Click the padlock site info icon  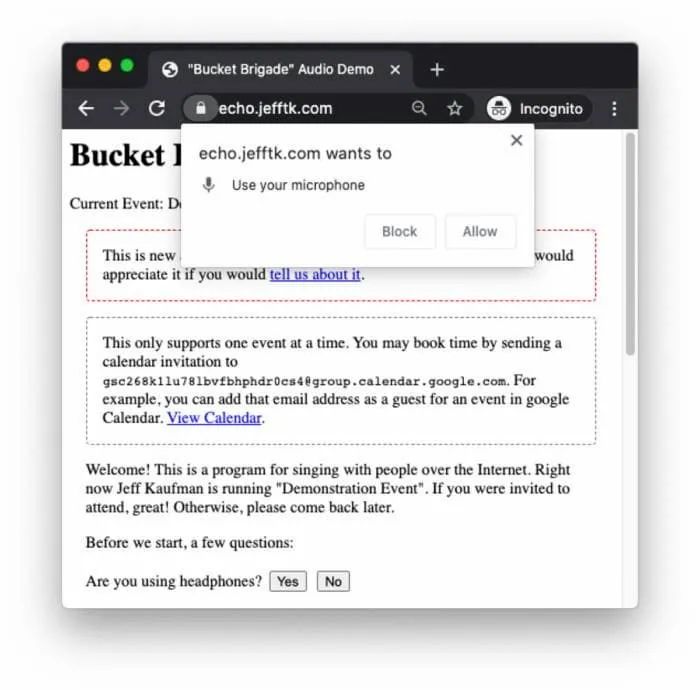coord(200,108)
